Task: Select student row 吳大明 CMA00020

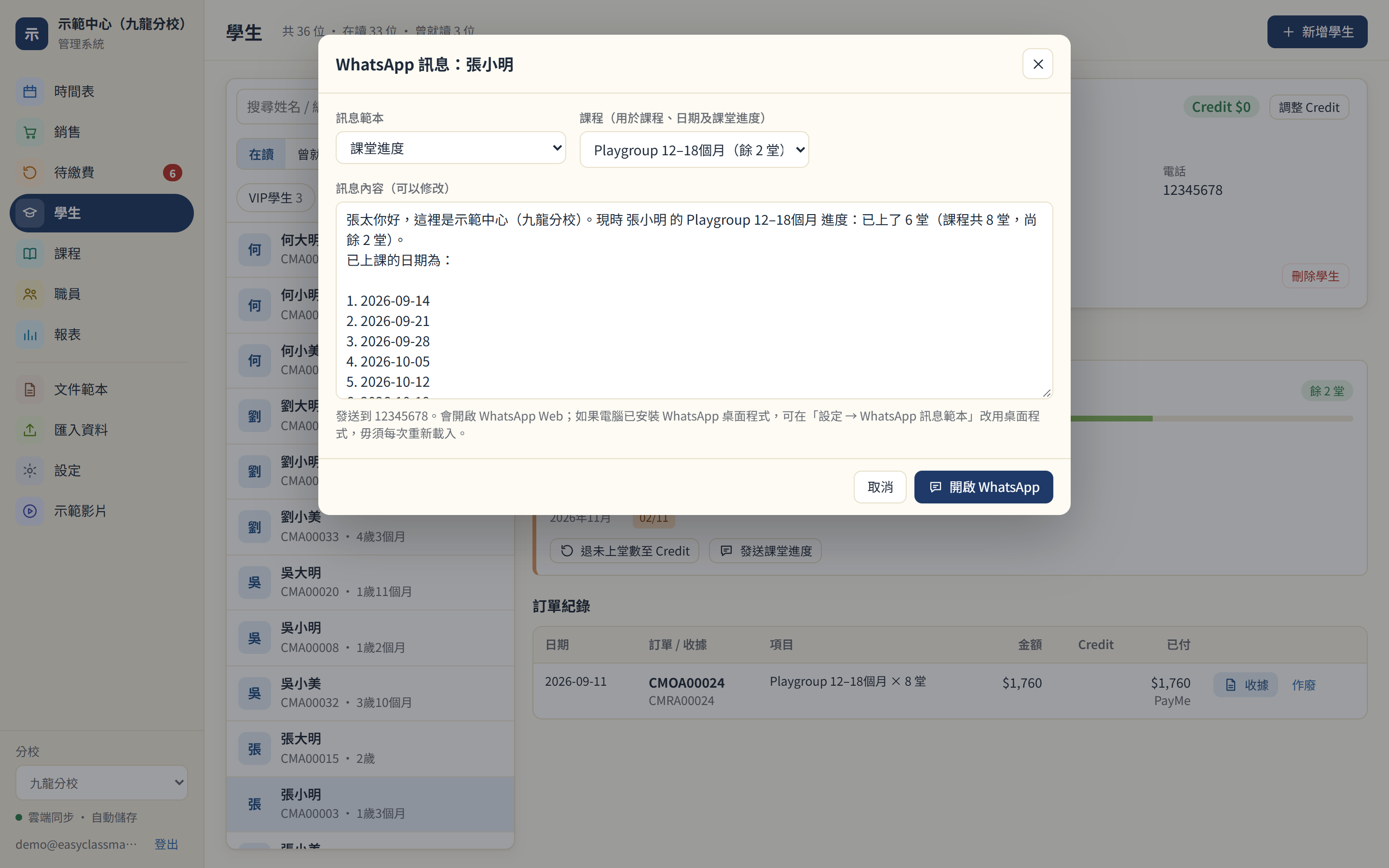Action: [x=370, y=582]
